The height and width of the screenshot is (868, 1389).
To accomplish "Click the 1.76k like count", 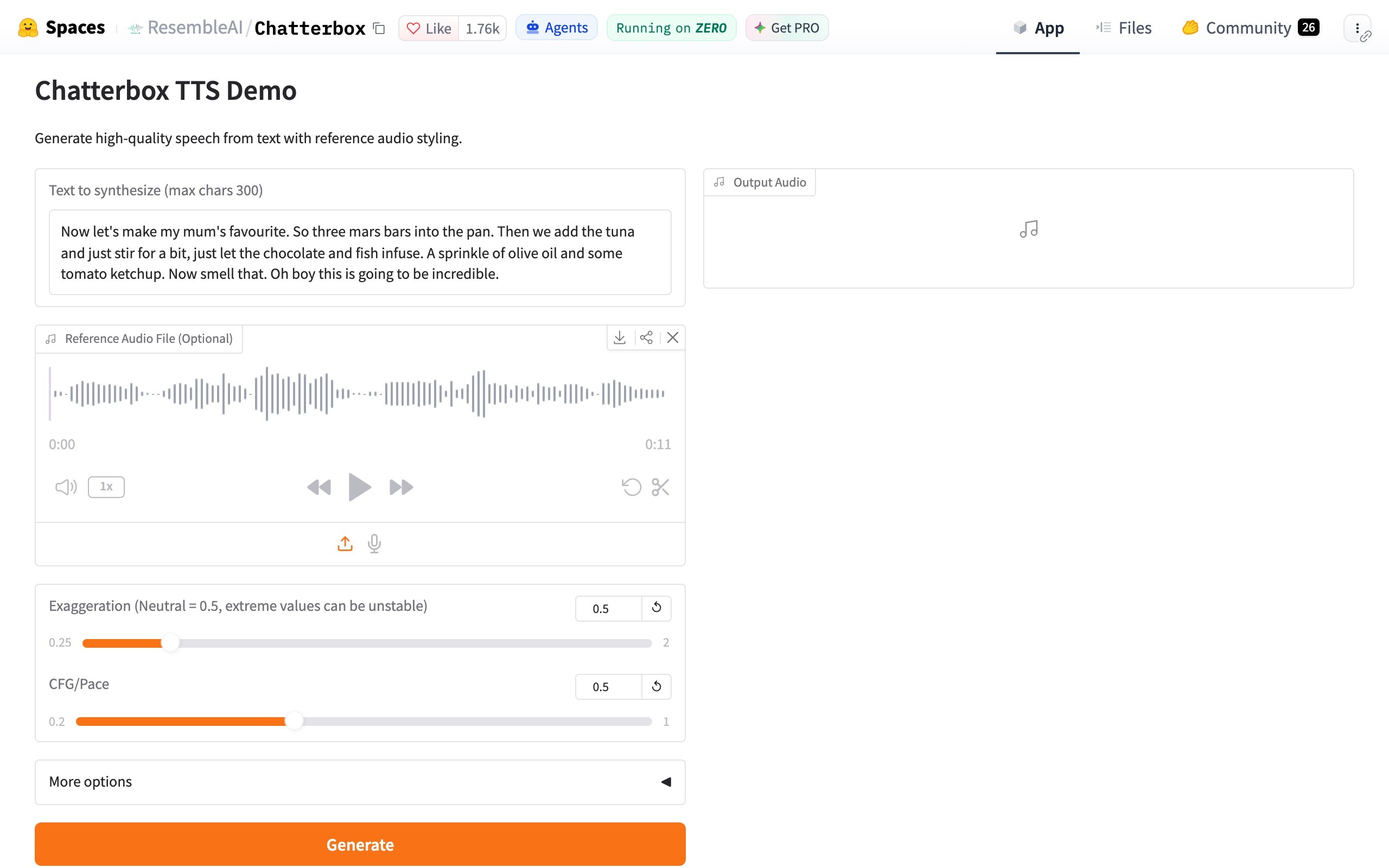I will pos(482,28).
